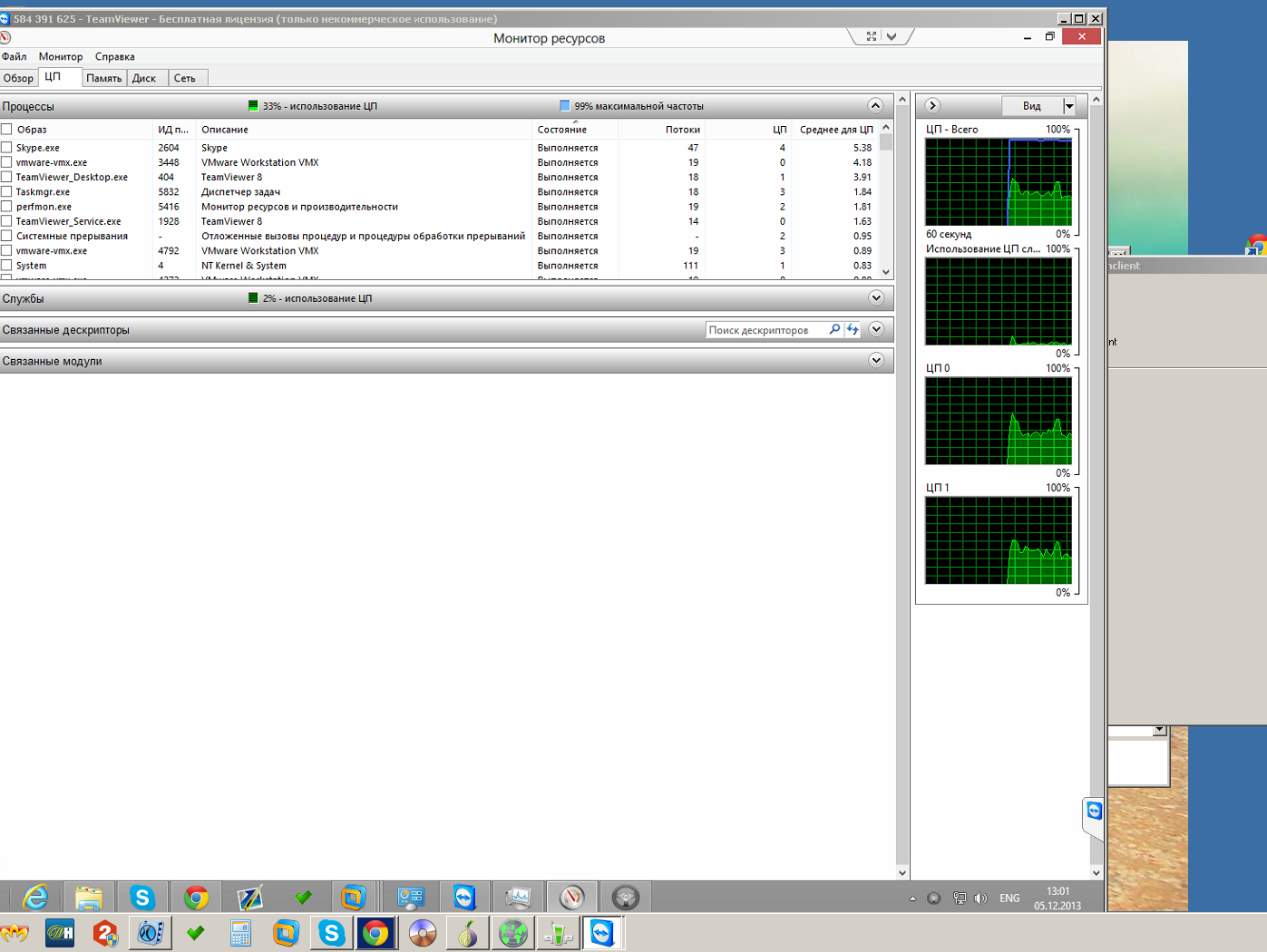Open TeamViewer in the remote session taskbar
The width and height of the screenshot is (1267, 952).
pyautogui.click(x=464, y=898)
